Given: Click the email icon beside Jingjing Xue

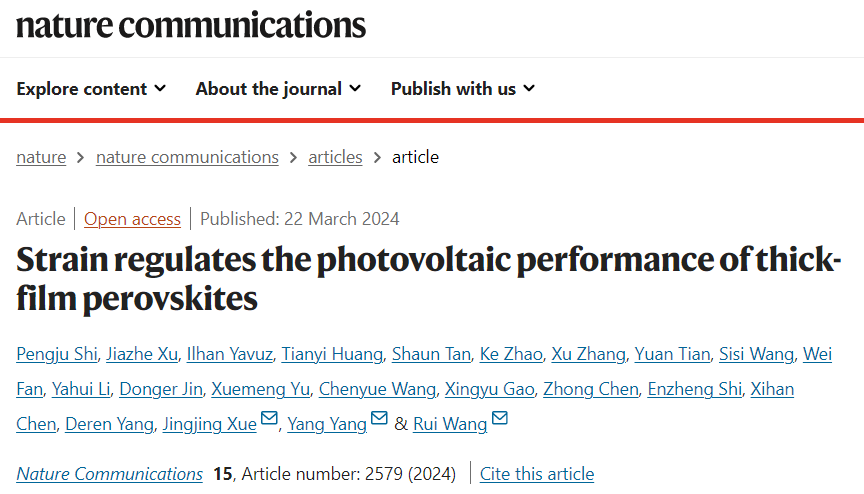Looking at the screenshot, I should (x=269, y=418).
